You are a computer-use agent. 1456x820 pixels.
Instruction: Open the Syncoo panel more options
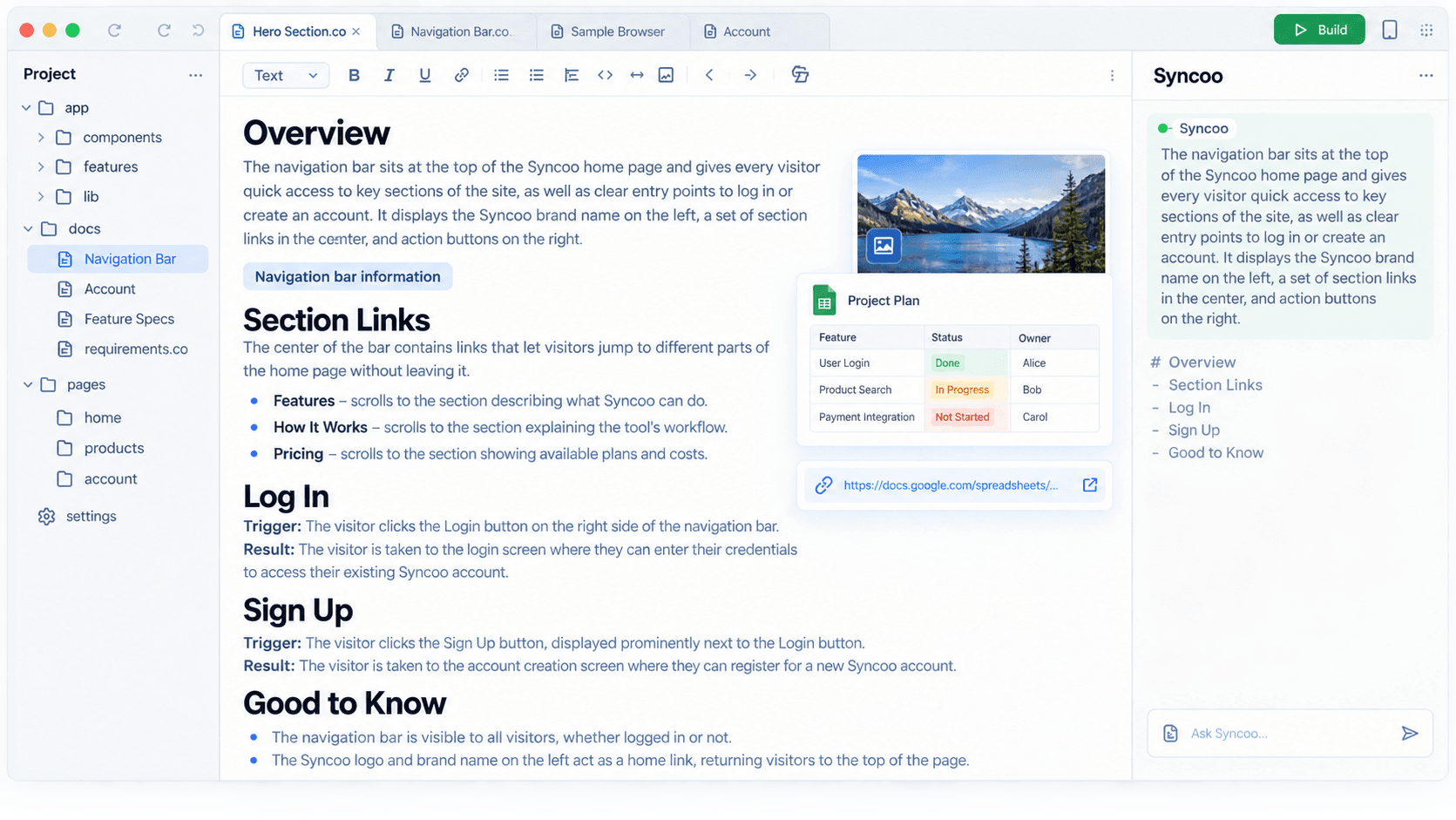tap(1426, 76)
